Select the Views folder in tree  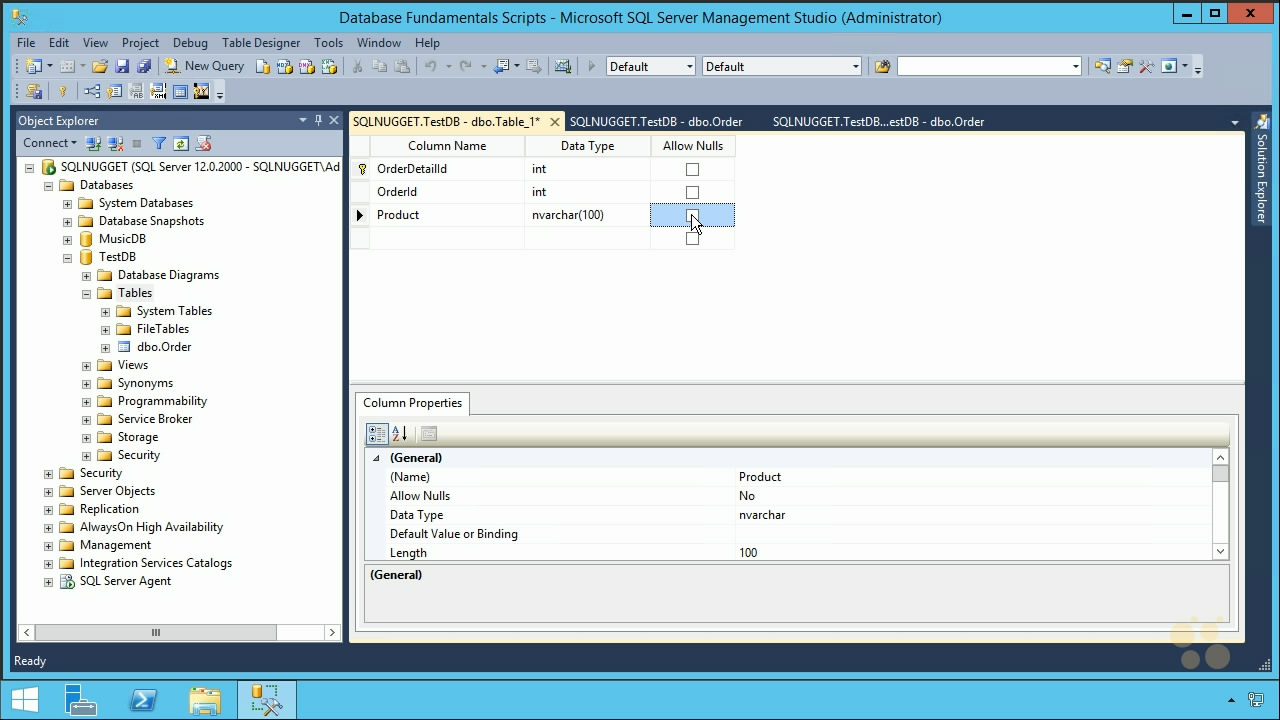(x=132, y=365)
